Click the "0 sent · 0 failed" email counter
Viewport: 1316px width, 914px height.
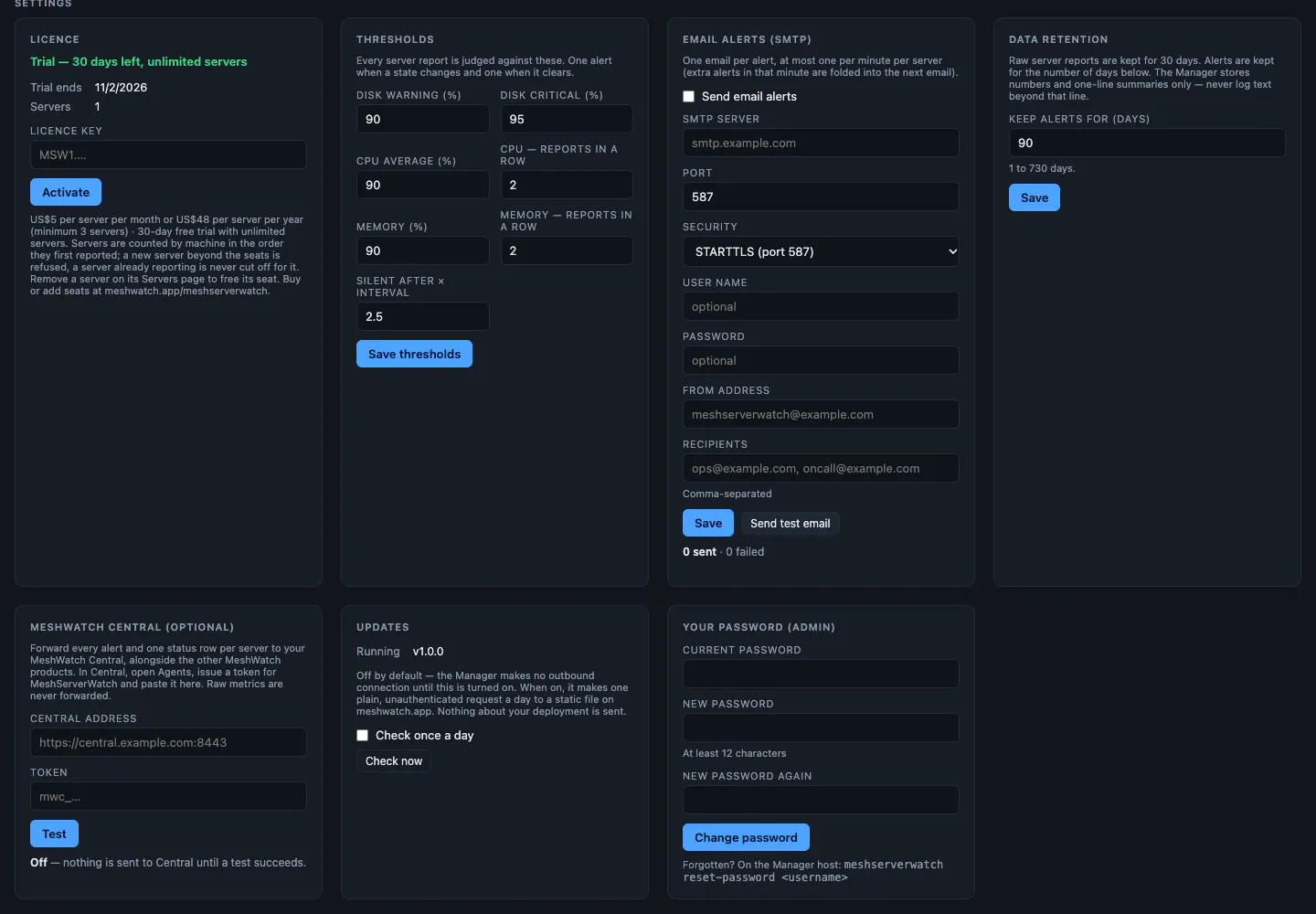coord(723,552)
